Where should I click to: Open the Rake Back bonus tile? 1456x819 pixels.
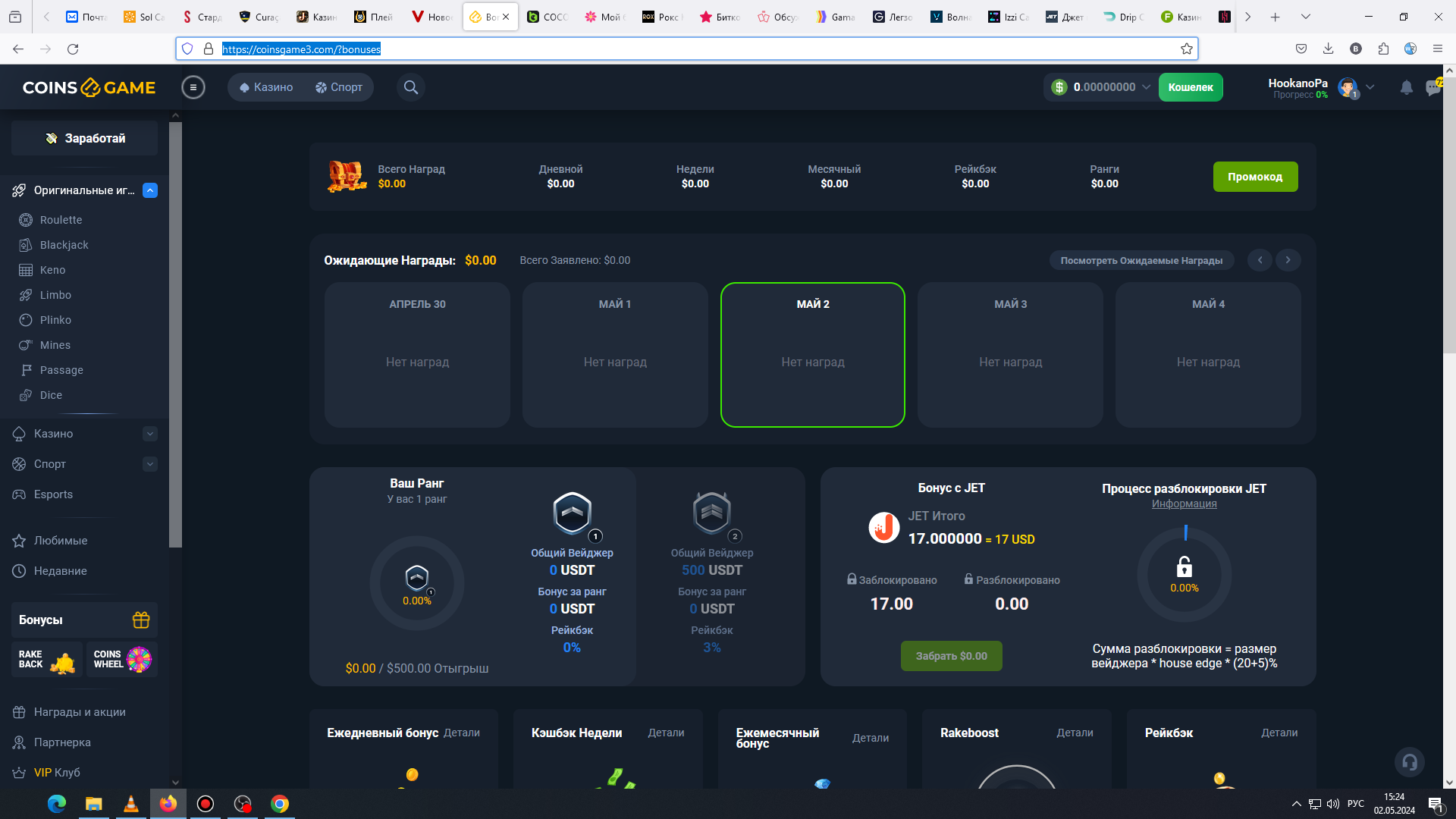[46, 660]
